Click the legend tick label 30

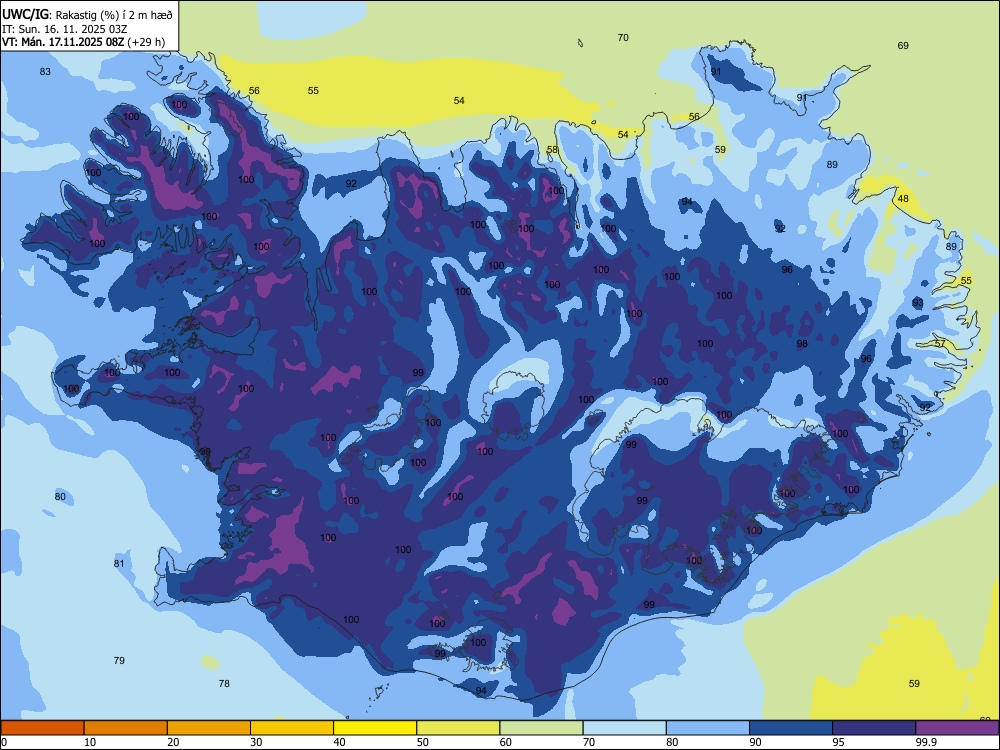point(256,742)
